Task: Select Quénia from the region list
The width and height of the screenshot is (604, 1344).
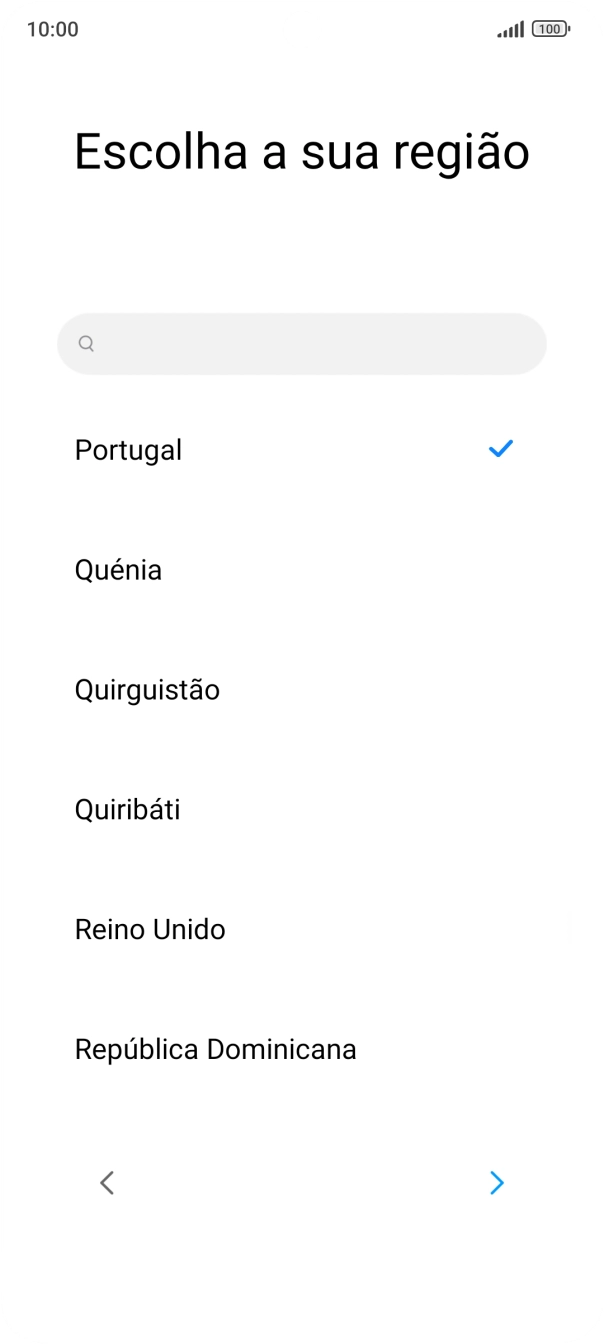Action: [x=118, y=570]
